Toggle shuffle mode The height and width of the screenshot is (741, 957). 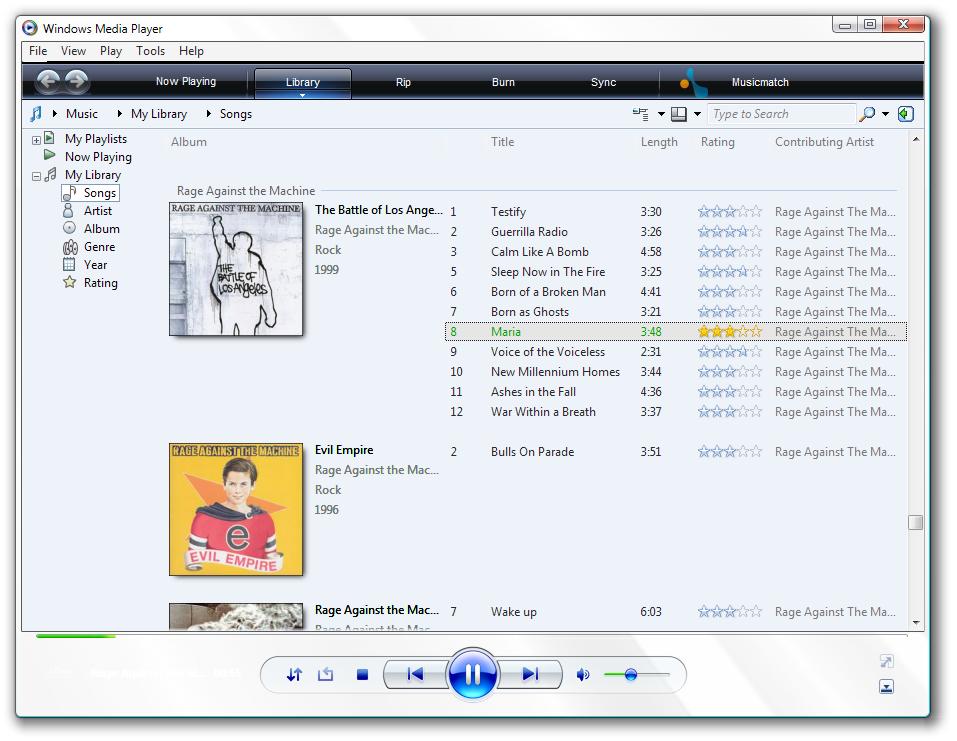click(x=294, y=675)
